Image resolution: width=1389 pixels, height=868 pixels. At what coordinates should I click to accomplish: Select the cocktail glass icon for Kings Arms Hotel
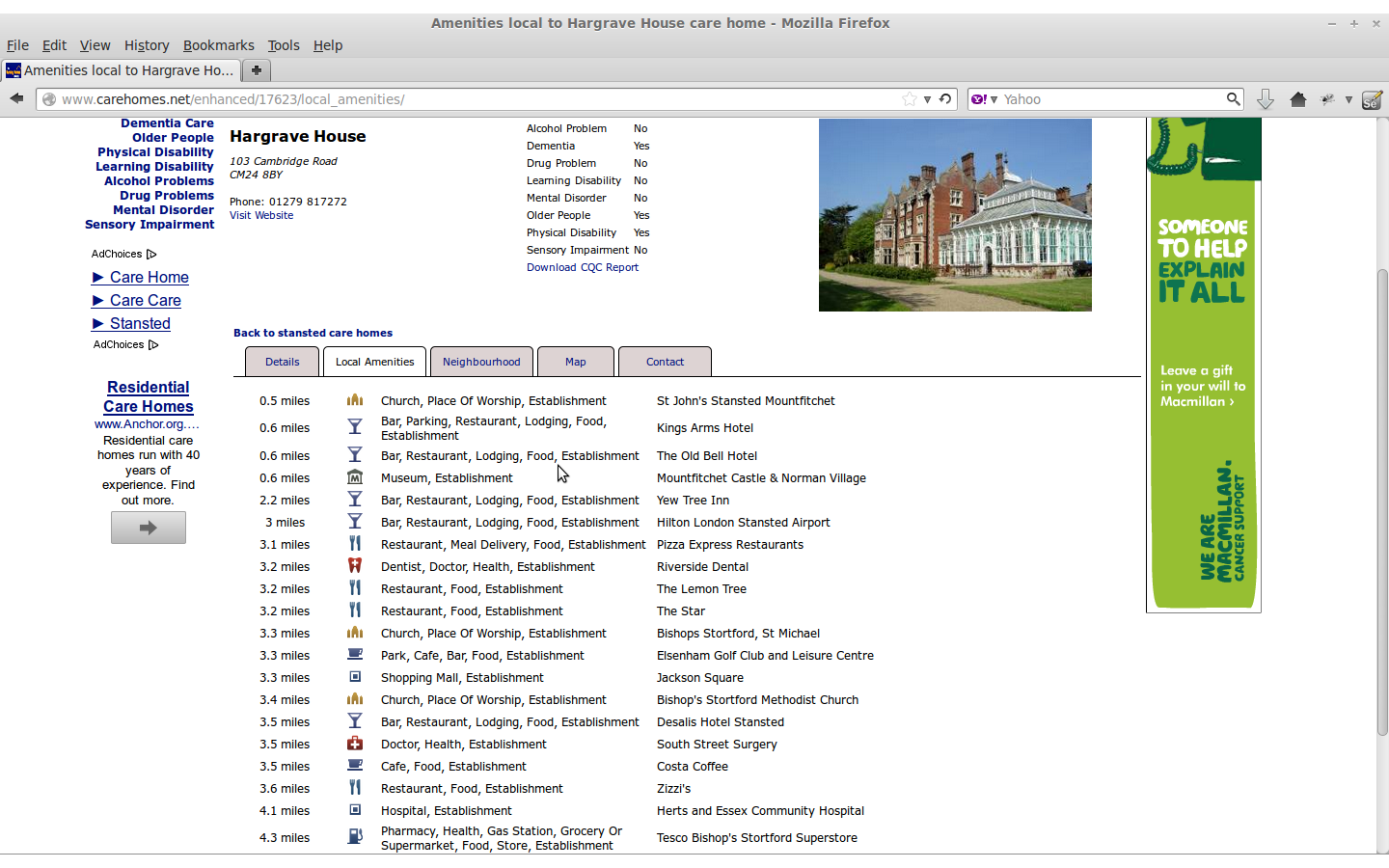pos(355,427)
